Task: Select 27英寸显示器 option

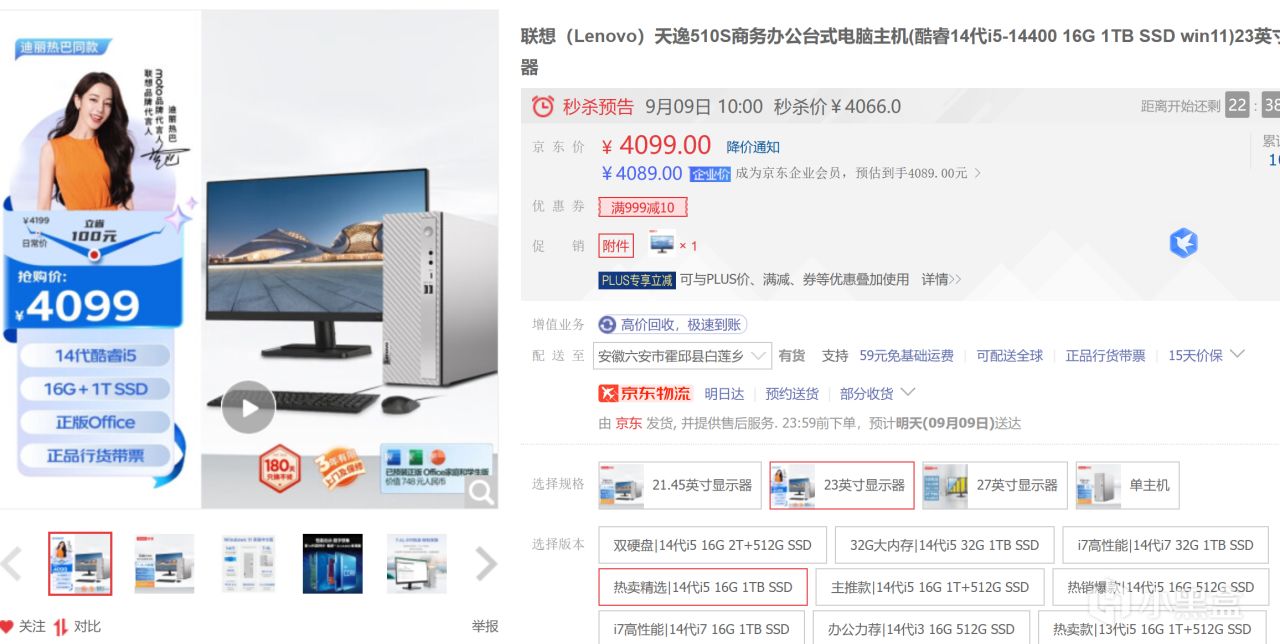Action: point(994,485)
